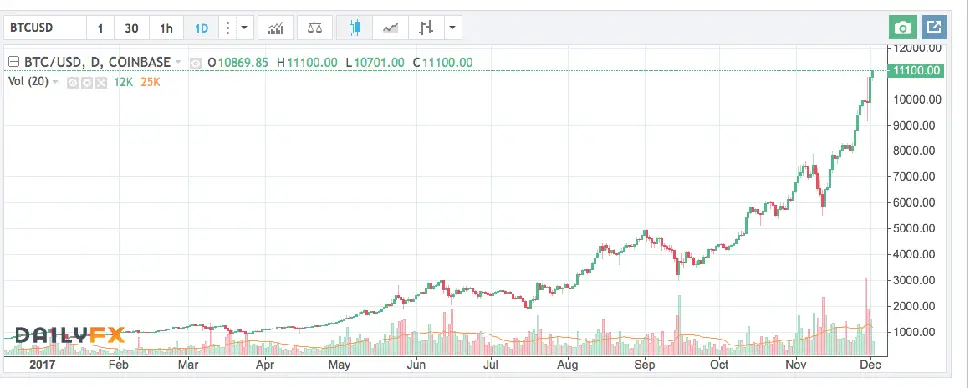Screen dimensions: 968x388
Task: Toggle visibility of BTC/USD series eye
Action: (196, 62)
